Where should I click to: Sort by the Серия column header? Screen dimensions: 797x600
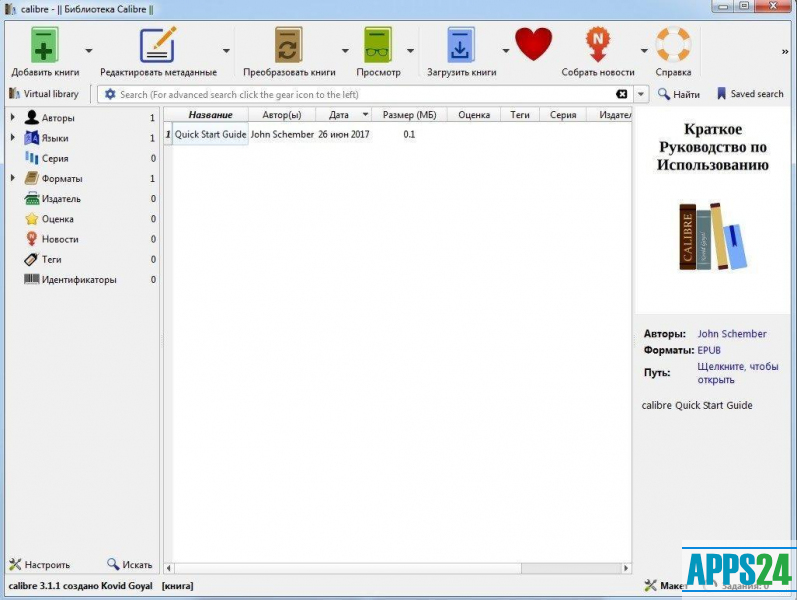coord(563,115)
